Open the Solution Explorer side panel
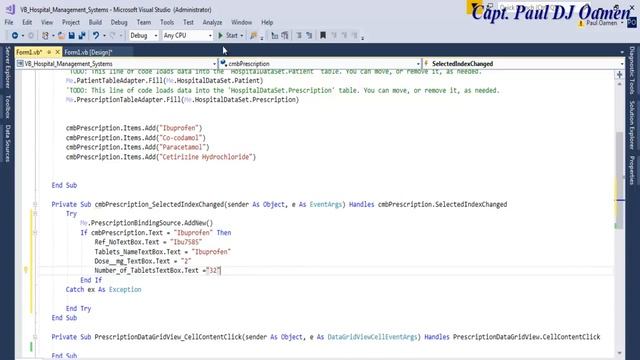This screenshot has height=360, width=640. pos(632,125)
